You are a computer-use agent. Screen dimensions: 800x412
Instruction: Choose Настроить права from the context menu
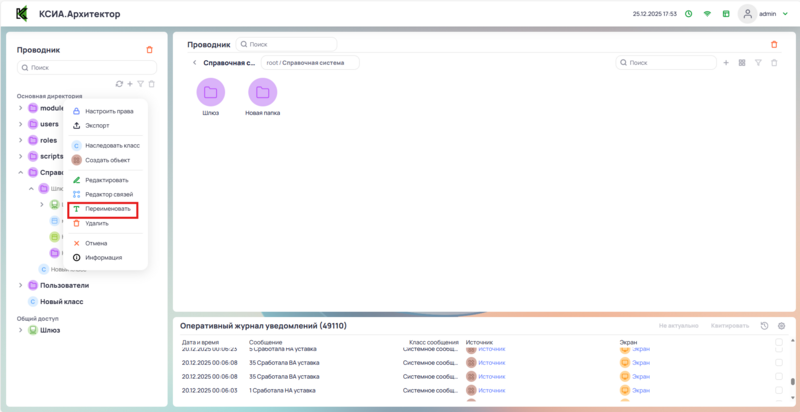click(109, 111)
